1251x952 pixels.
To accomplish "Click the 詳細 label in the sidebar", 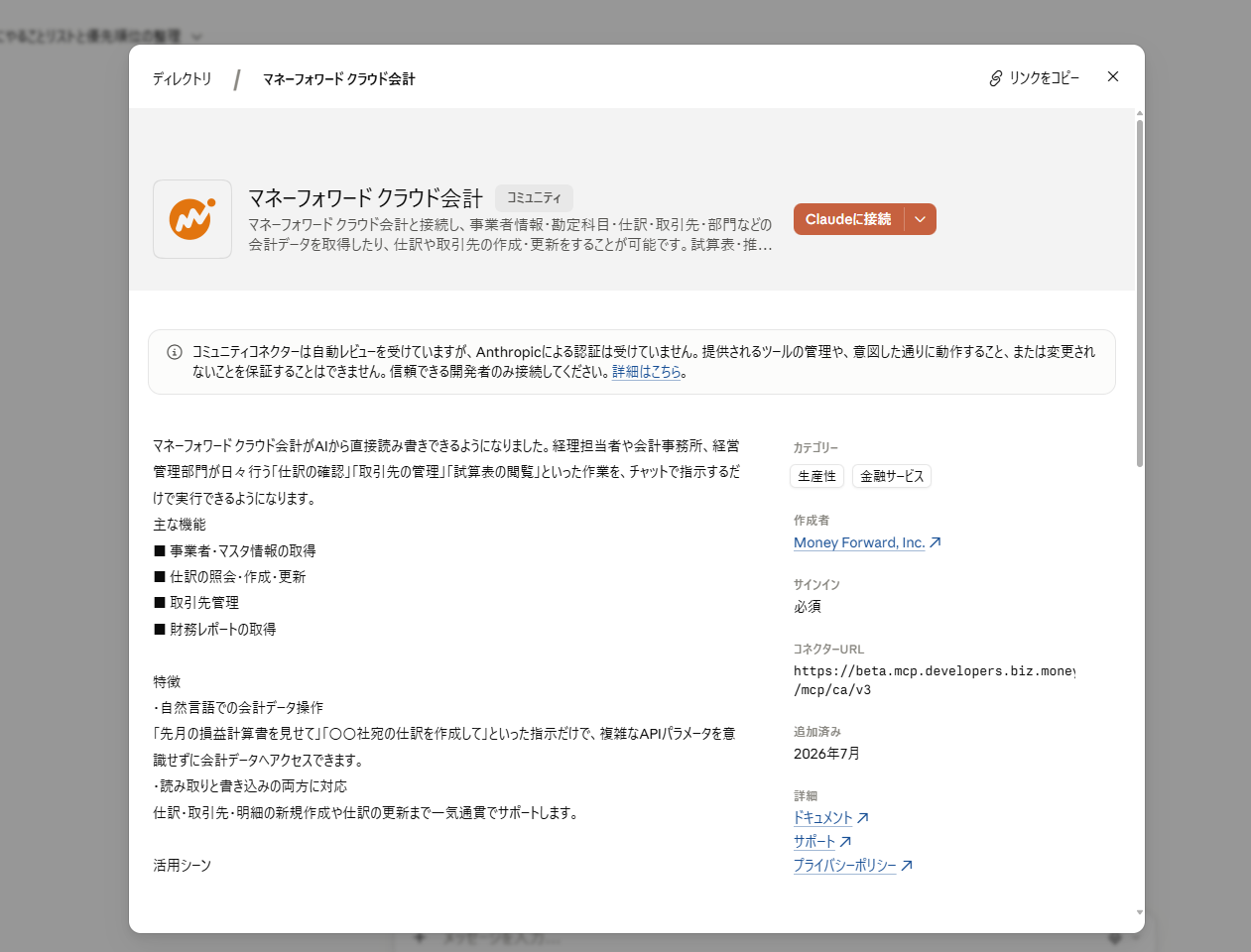I will click(806, 796).
